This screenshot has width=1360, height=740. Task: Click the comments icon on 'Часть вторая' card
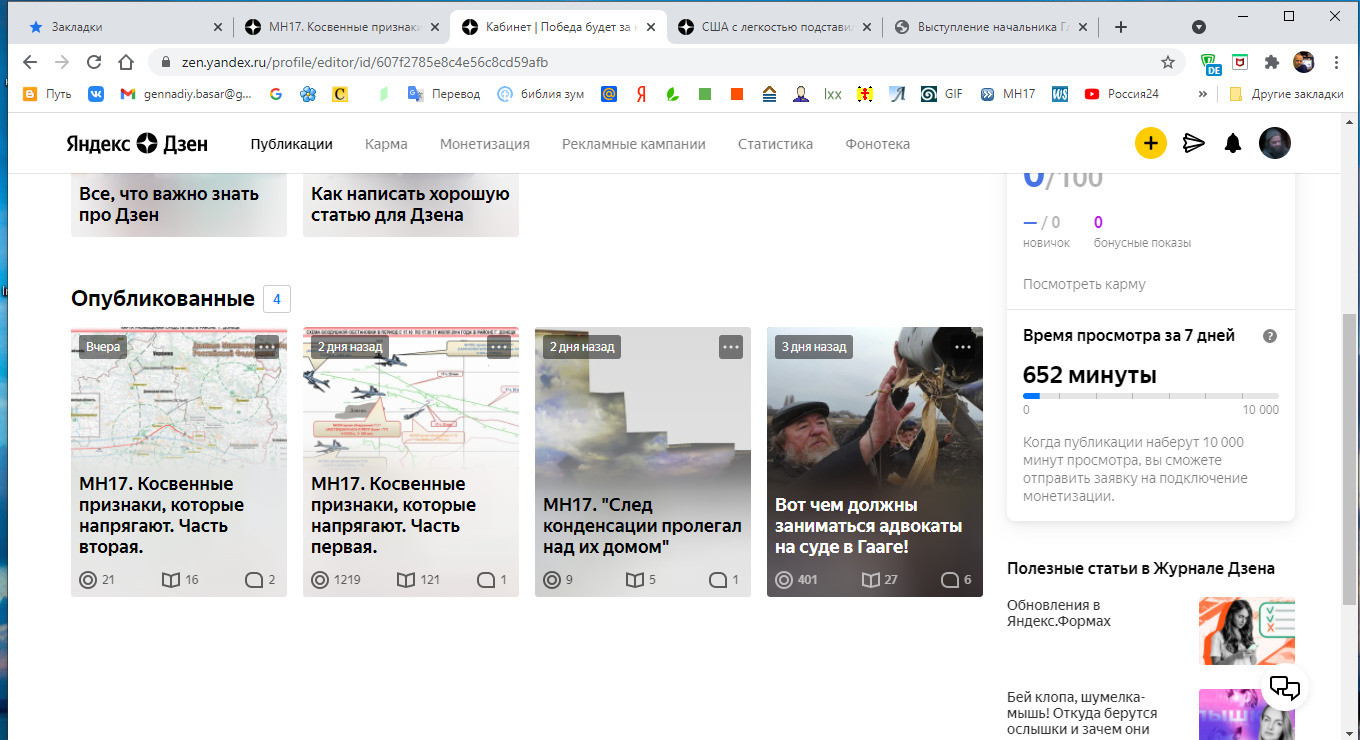click(x=254, y=580)
